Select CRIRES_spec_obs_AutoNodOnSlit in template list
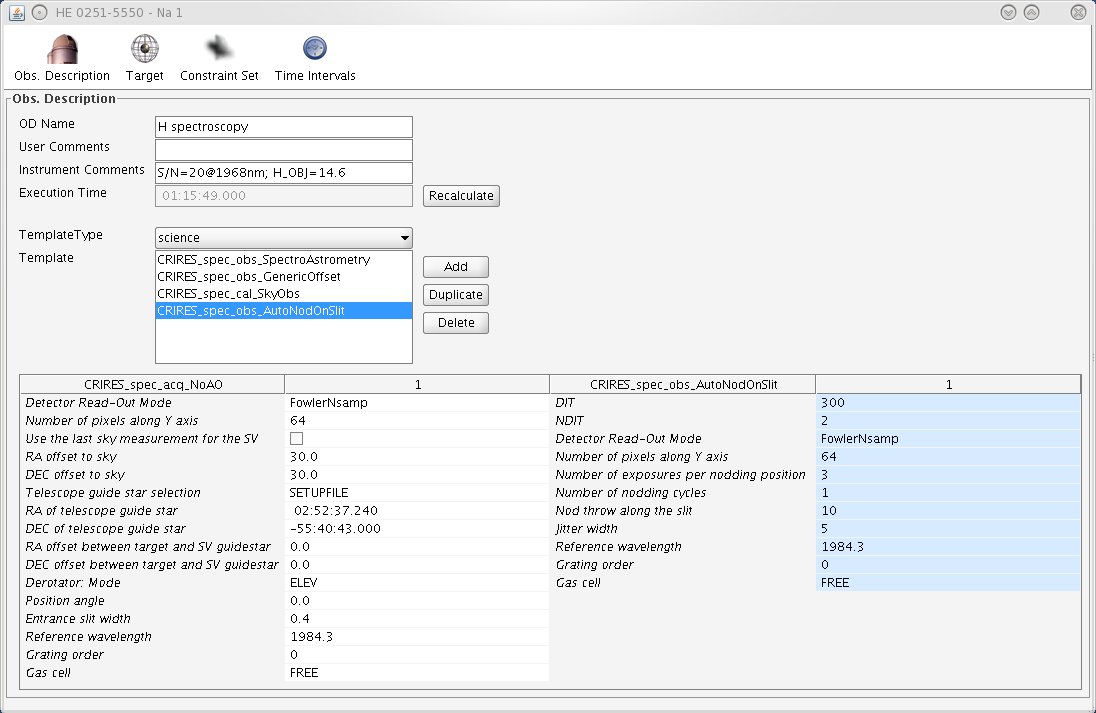The image size is (1096, 713). [284, 310]
